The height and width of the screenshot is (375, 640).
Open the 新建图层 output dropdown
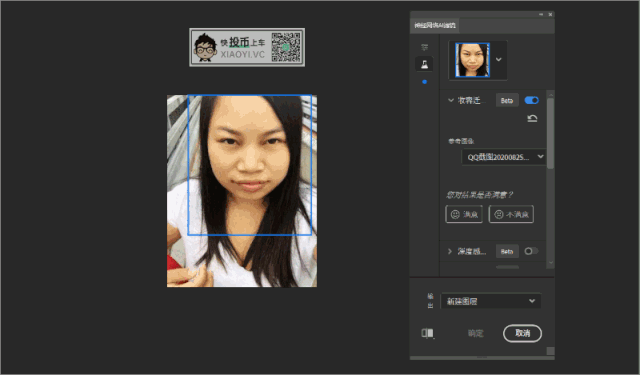(491, 301)
